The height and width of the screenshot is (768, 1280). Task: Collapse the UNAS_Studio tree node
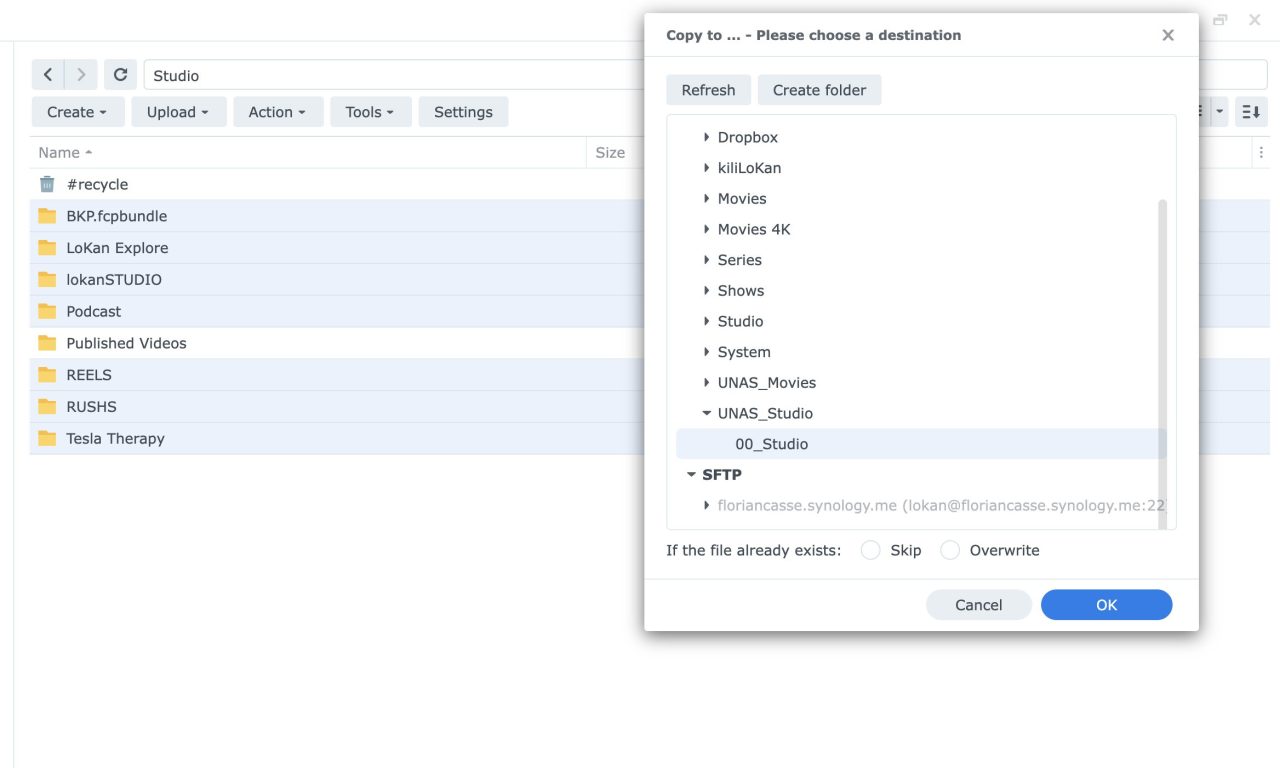point(706,413)
